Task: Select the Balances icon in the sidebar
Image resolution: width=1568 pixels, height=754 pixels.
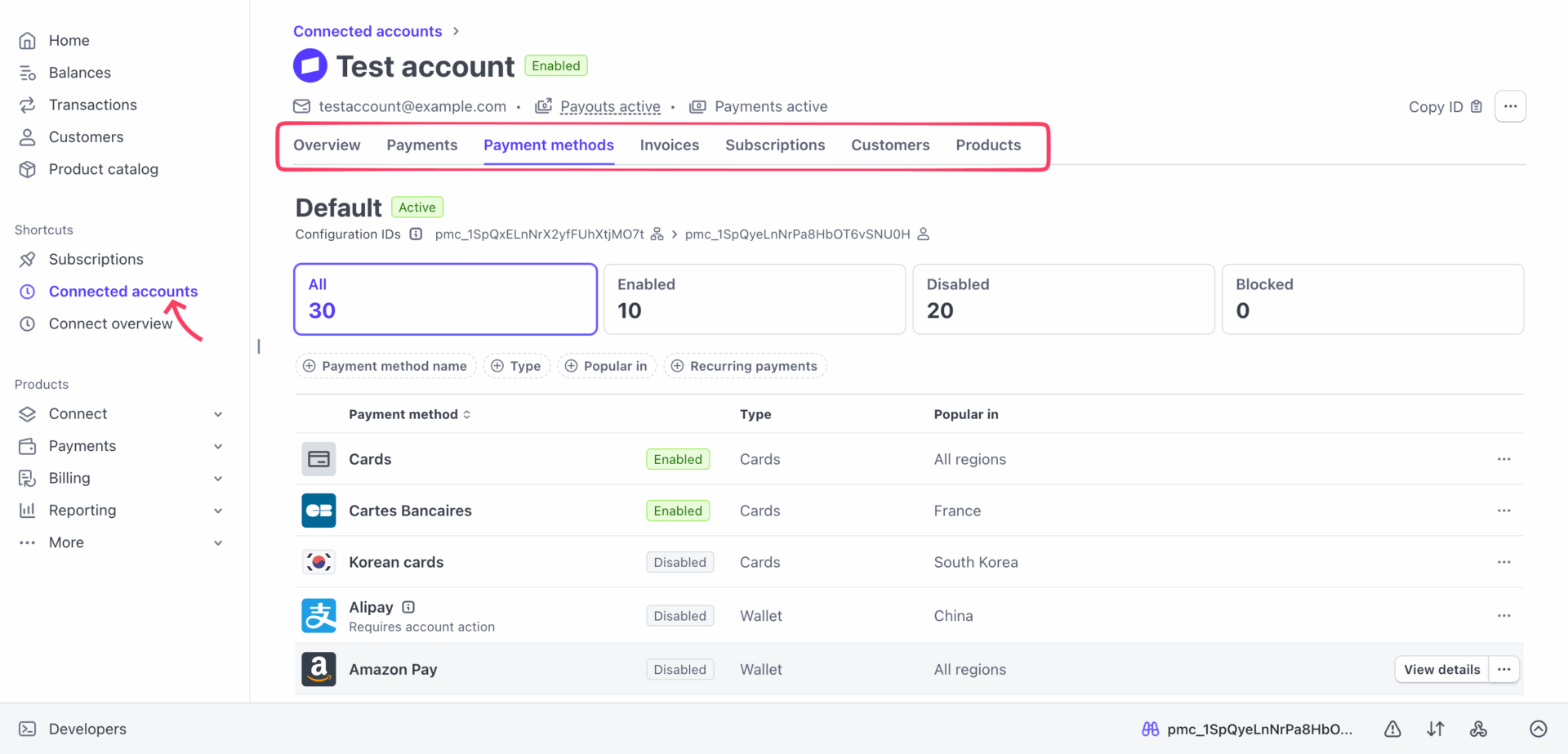Action: (x=28, y=72)
